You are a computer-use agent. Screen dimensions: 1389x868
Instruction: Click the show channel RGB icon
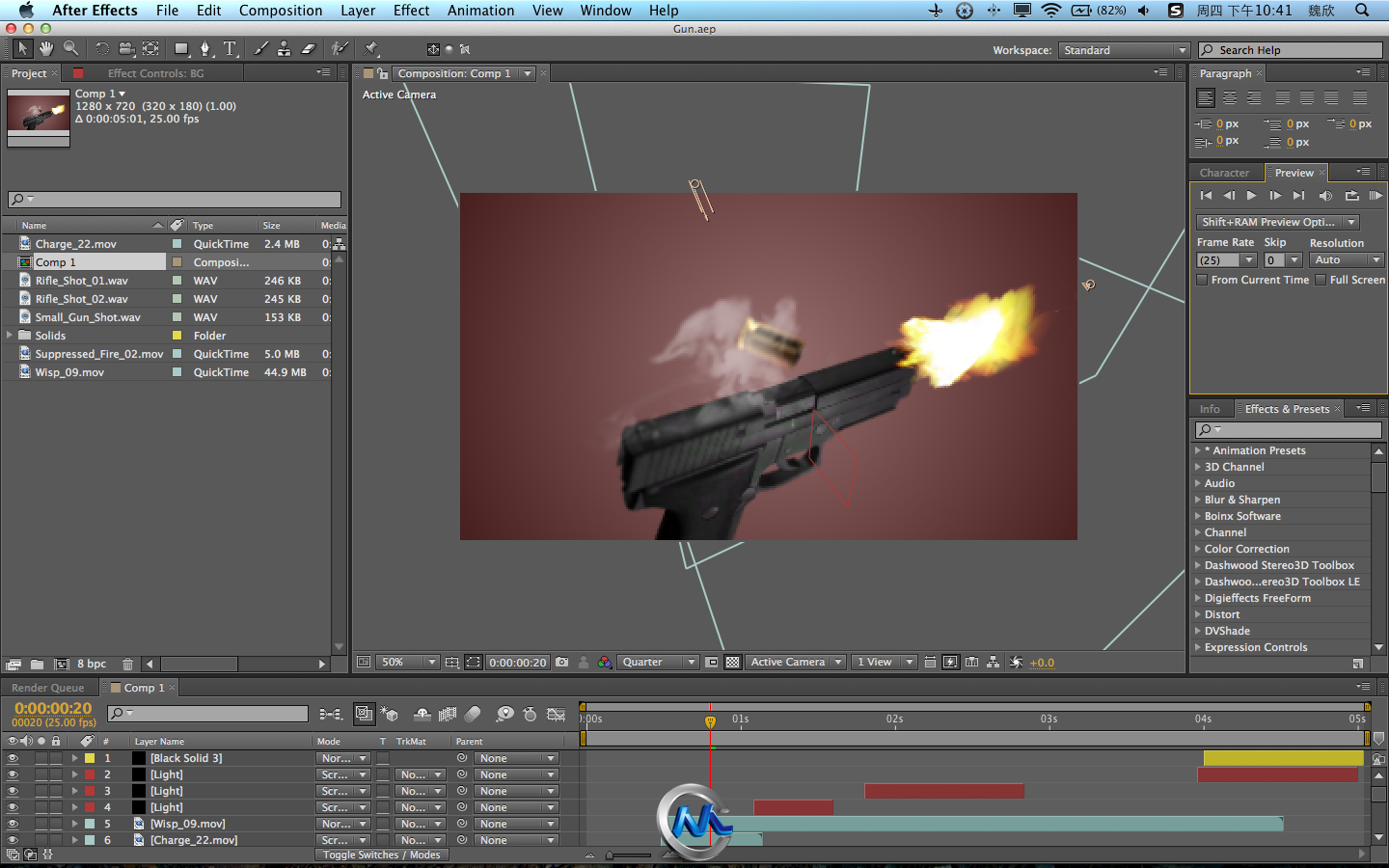coord(605,663)
